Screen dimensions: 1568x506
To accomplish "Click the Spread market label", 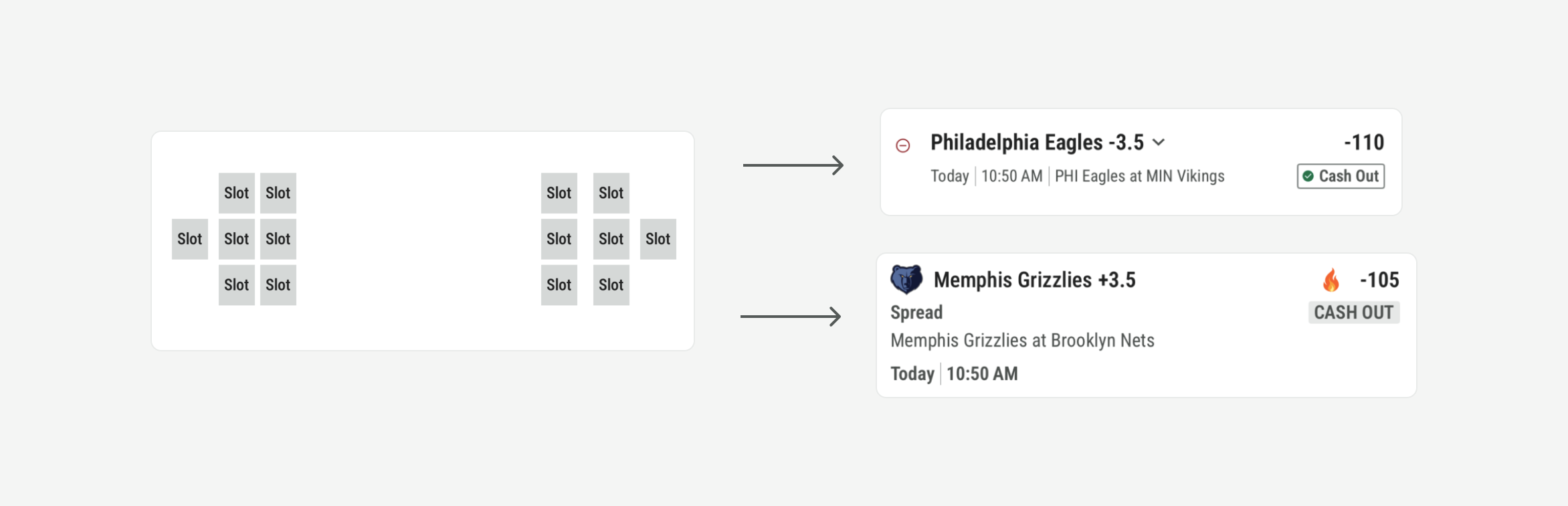I will point(916,313).
